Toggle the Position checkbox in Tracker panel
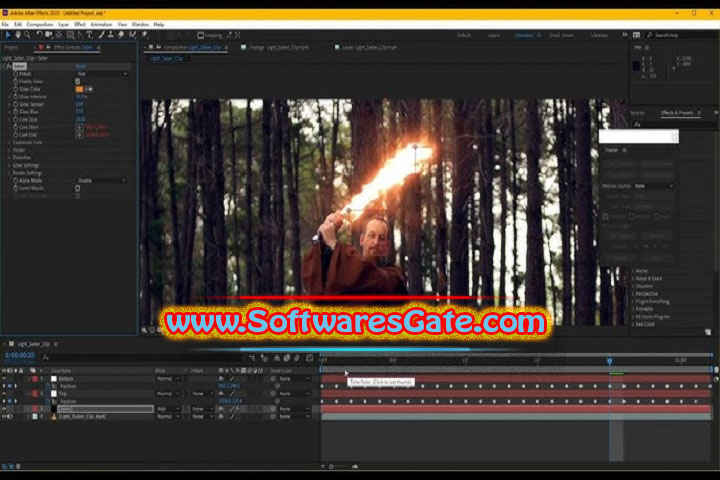Viewport: 720px width, 480px height. point(606,216)
